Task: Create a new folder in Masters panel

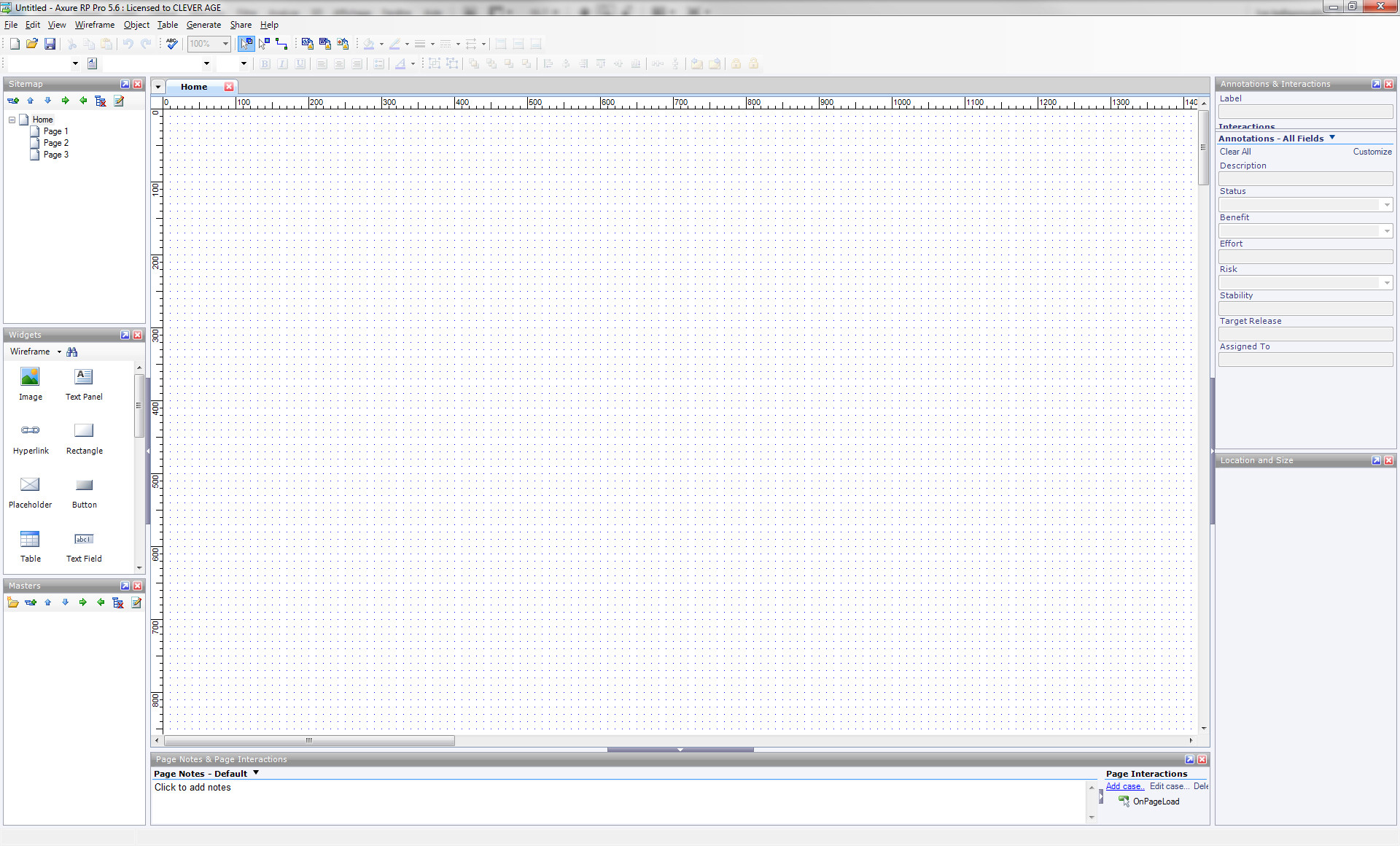Action: (12, 602)
